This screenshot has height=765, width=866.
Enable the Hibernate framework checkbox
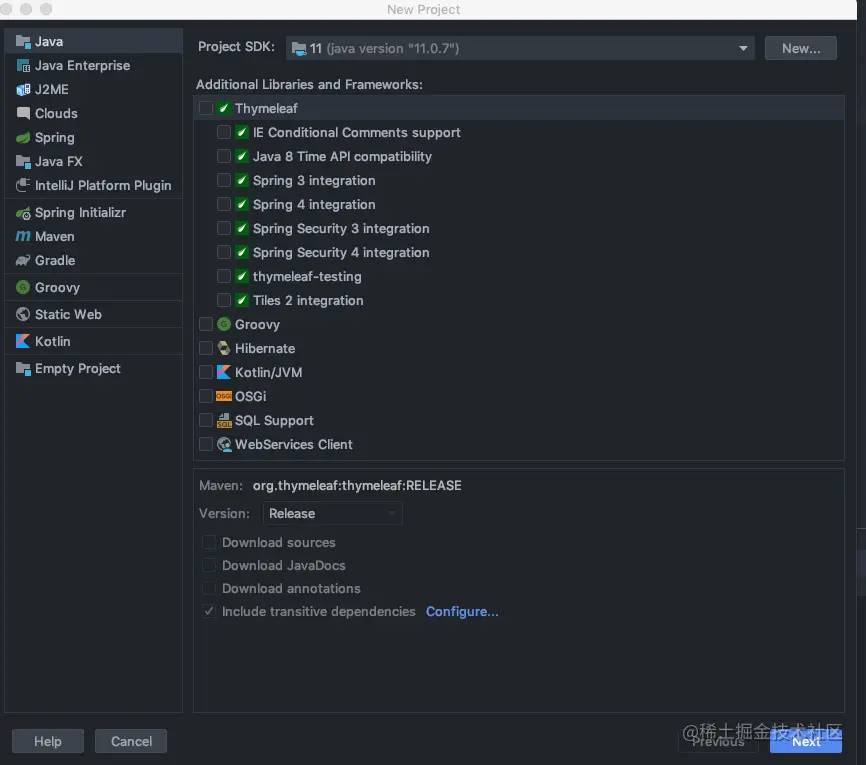click(206, 349)
